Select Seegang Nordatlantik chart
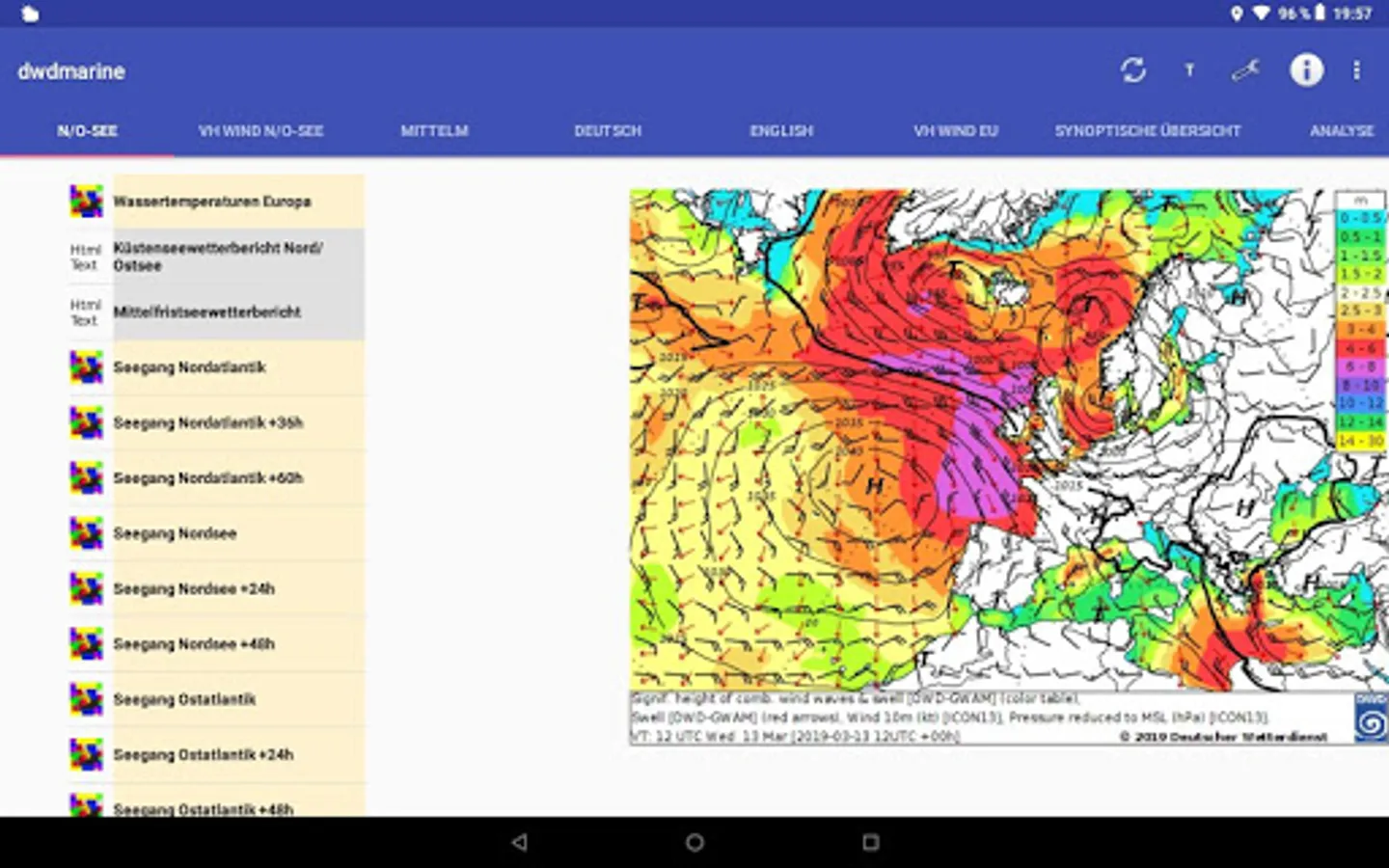Screen dimensions: 1389x868 pyautogui.click(x=239, y=367)
